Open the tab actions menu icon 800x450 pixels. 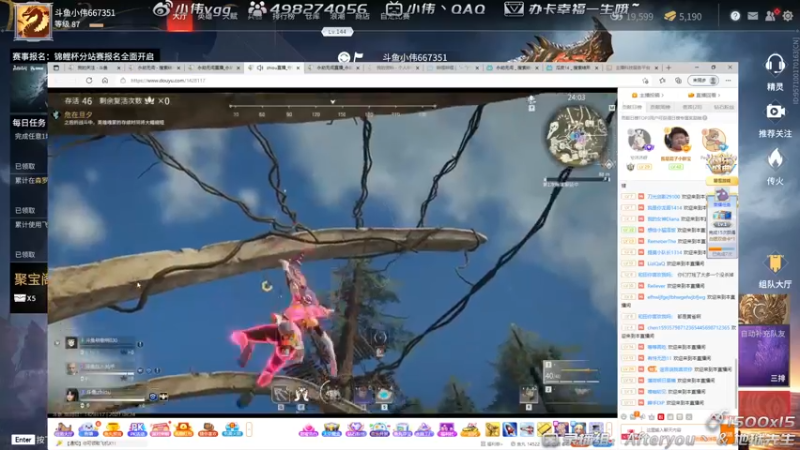[56, 67]
